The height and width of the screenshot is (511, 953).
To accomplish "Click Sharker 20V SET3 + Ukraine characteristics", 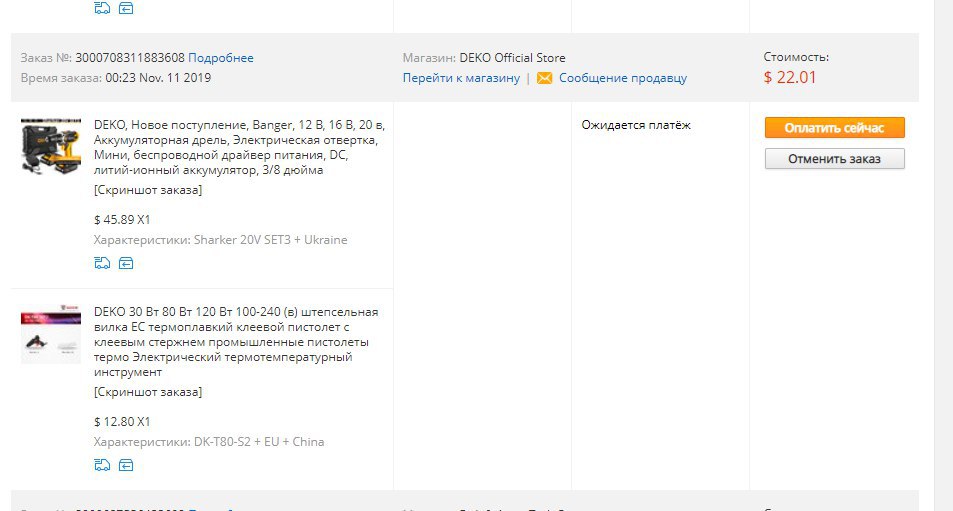I will (270, 240).
